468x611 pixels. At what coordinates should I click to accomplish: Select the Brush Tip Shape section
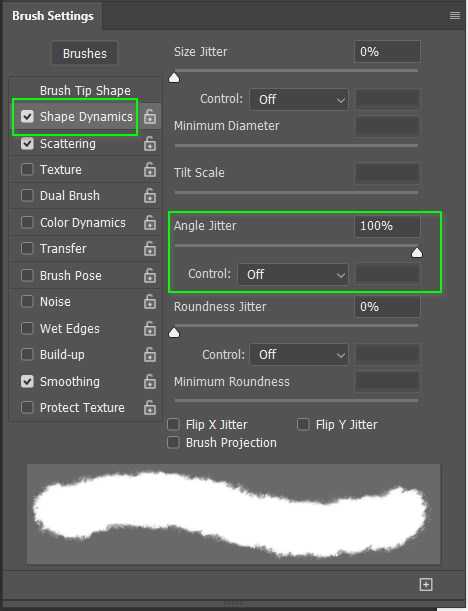coord(85,90)
